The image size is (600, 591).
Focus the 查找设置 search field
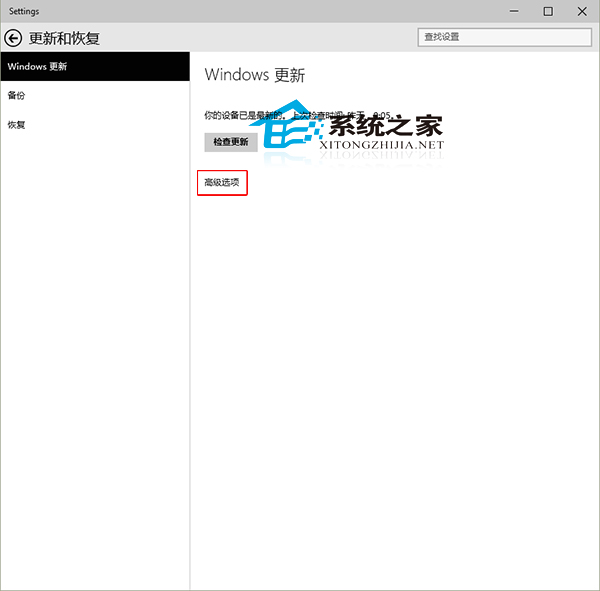click(x=505, y=37)
